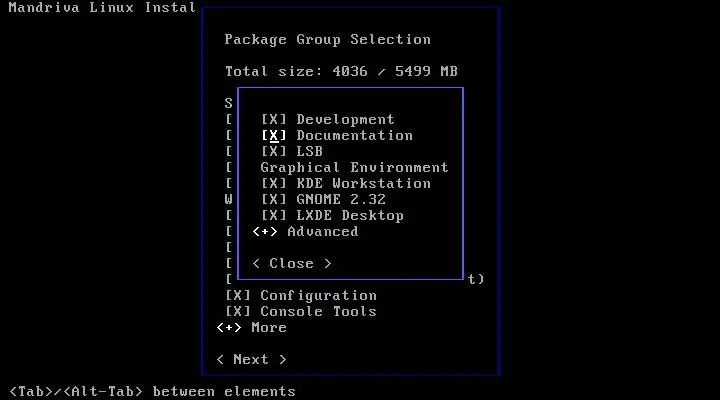This screenshot has height=400, width=720.
Task: Toggle the GNOME 2.32 checkbox
Action: coord(274,199)
